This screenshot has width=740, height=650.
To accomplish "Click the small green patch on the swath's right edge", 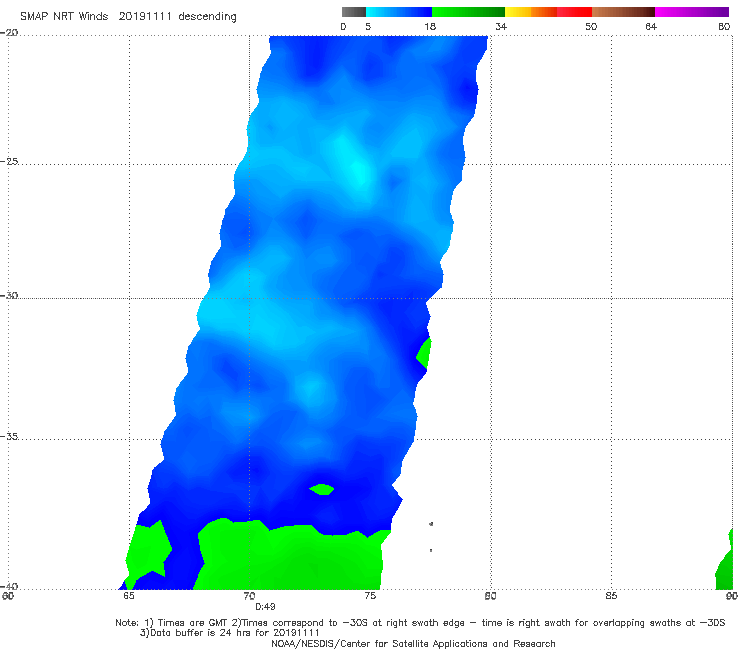I will click(x=424, y=354).
